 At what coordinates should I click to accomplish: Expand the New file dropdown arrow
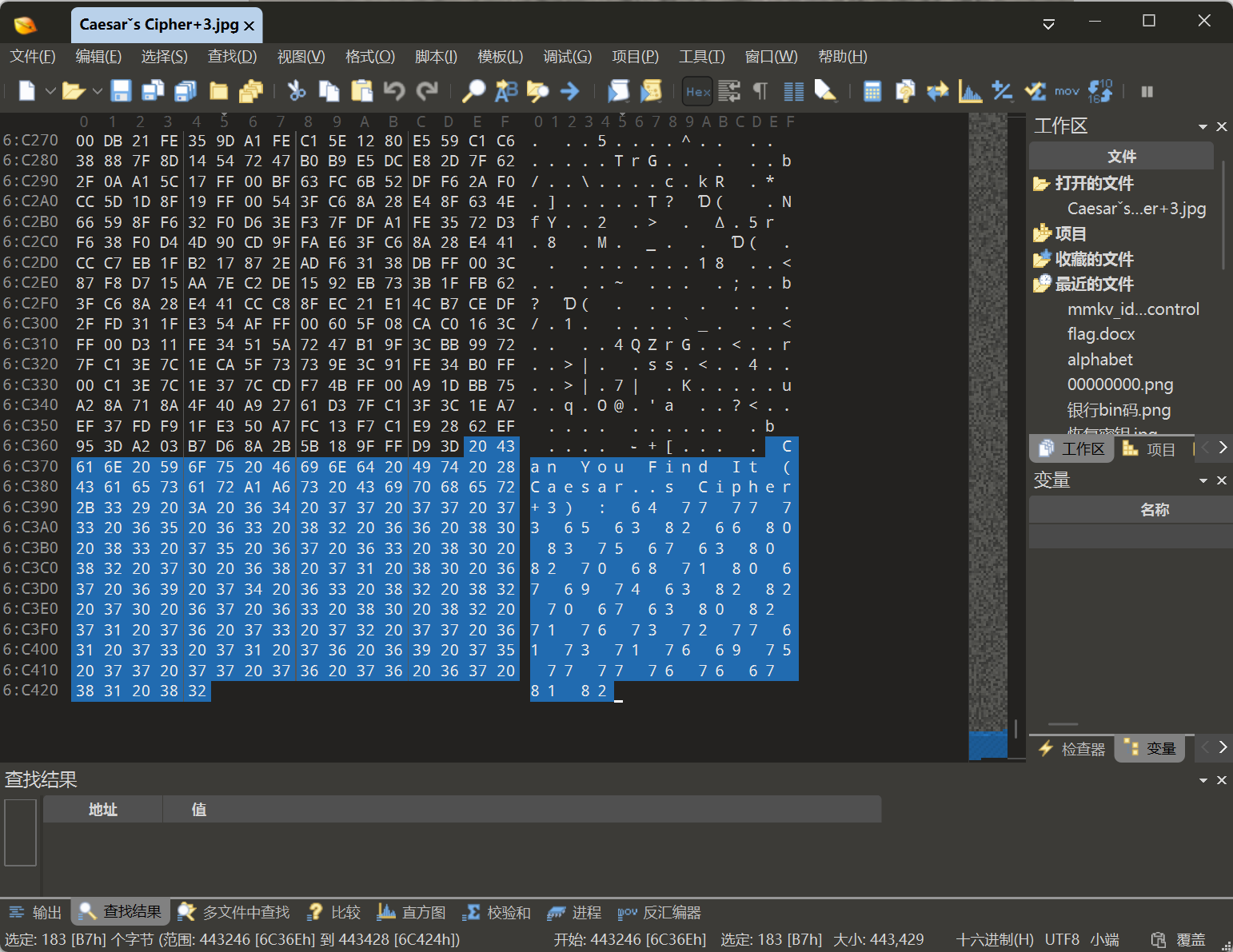click(x=50, y=91)
